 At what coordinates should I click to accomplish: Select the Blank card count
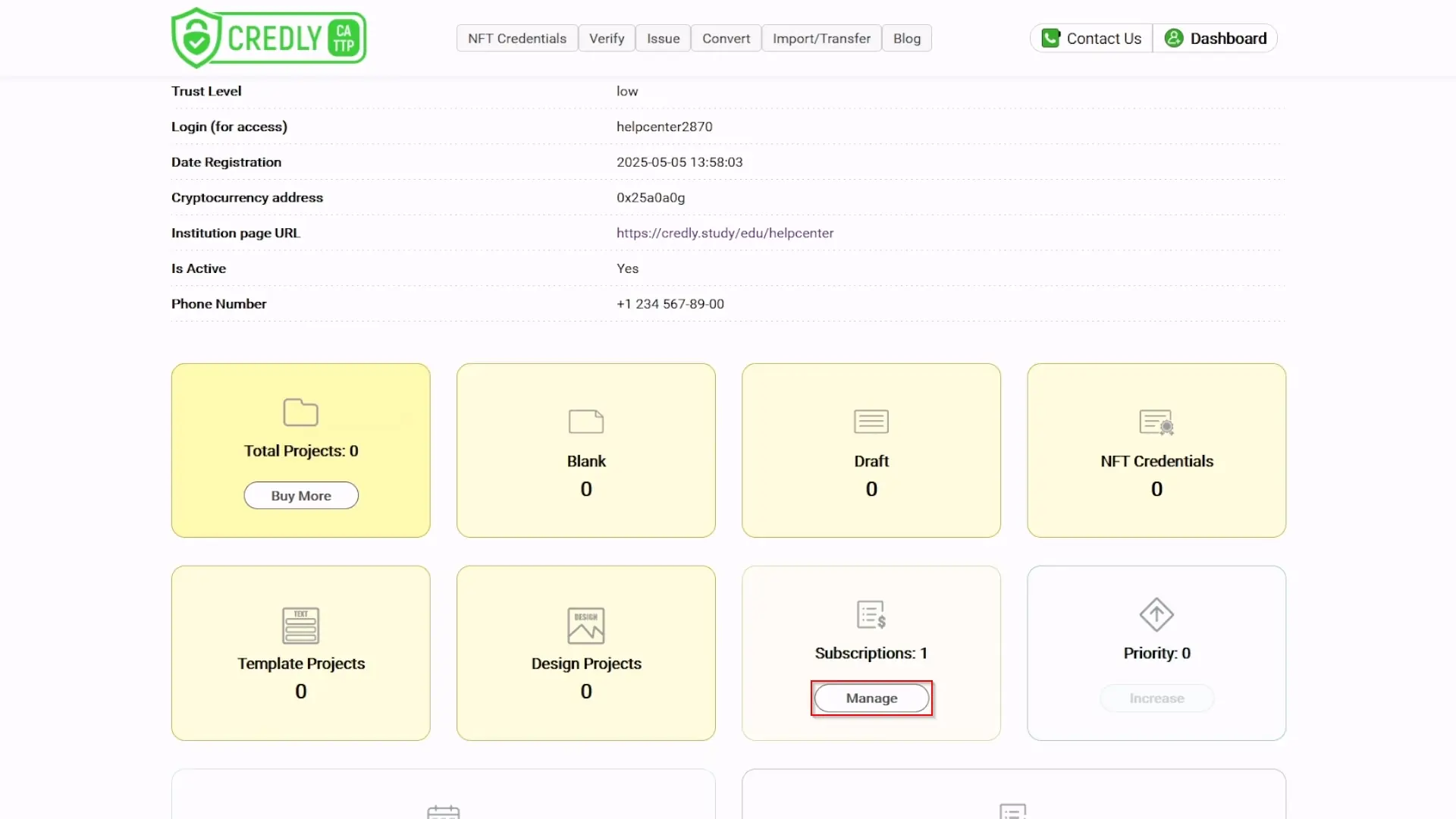coord(586,489)
